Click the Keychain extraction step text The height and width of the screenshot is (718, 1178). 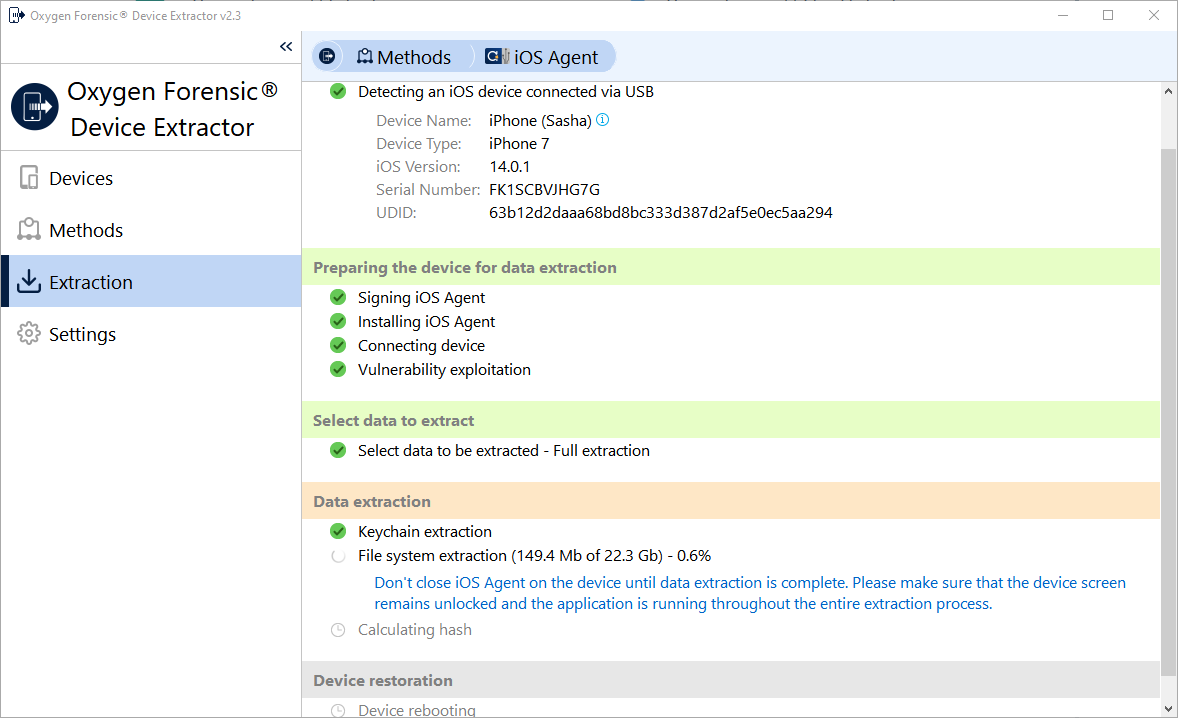coord(424,532)
